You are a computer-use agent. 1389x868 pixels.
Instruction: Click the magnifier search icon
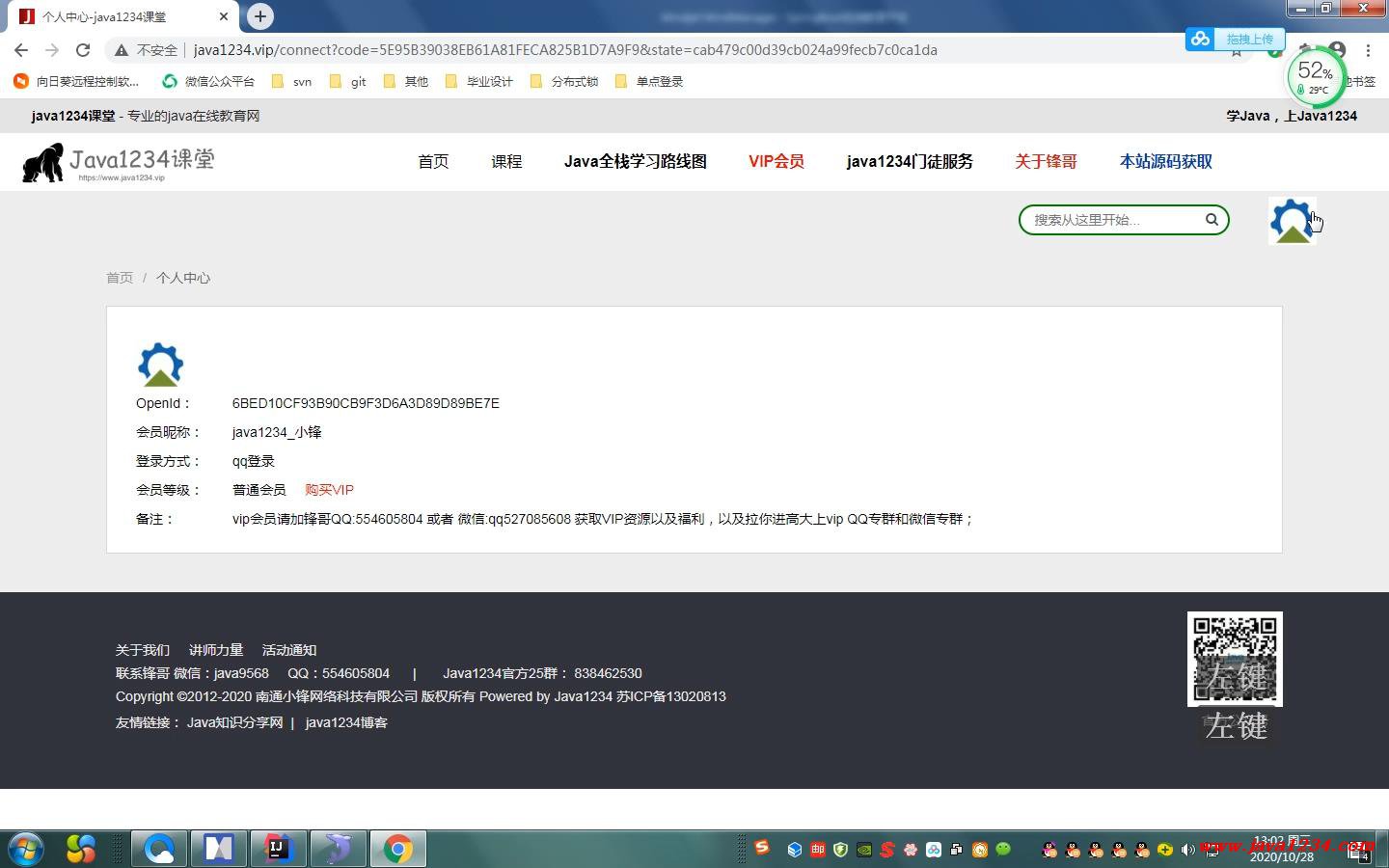coord(1212,220)
